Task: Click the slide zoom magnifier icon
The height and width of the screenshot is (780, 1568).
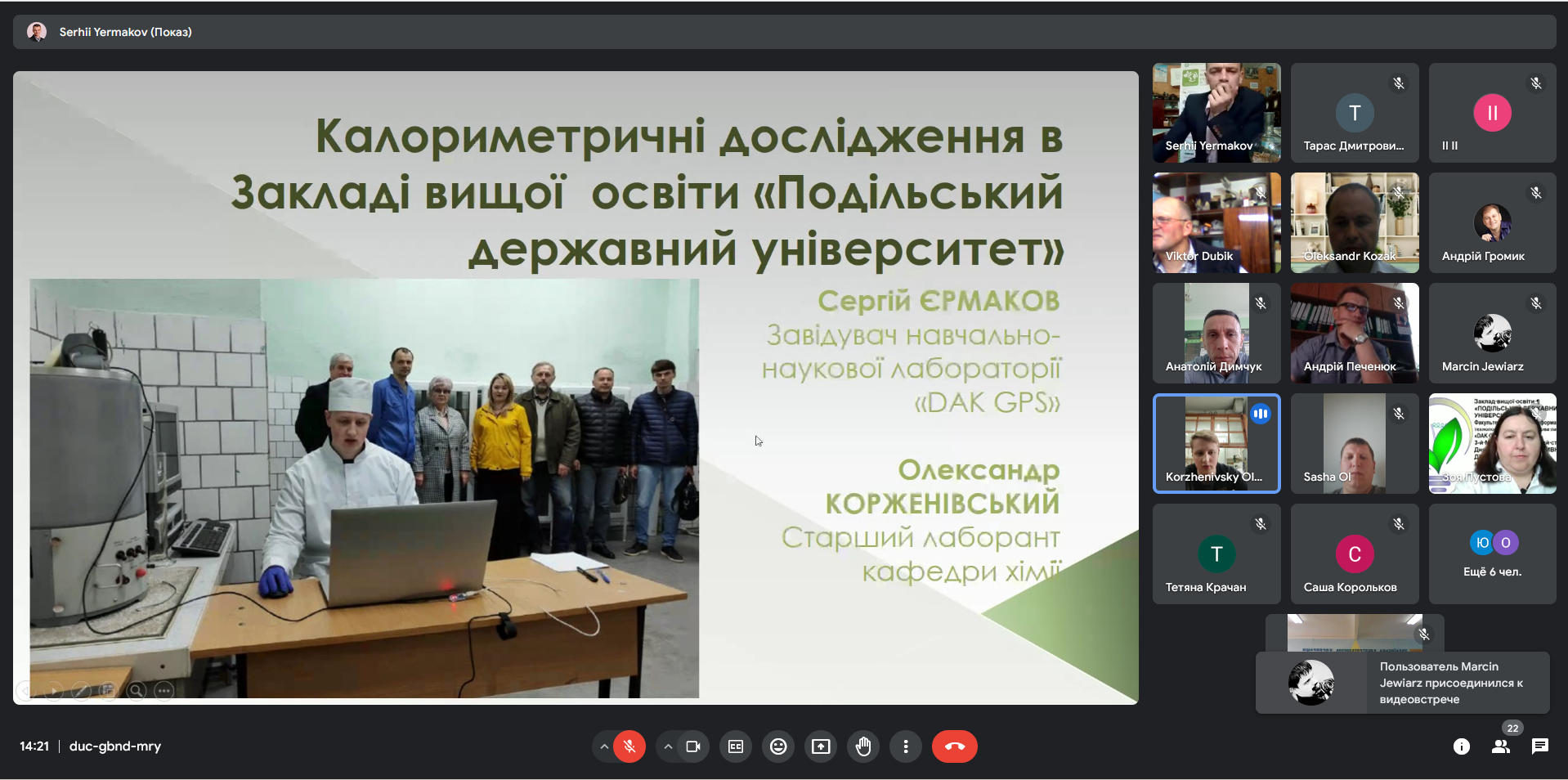Action: [x=137, y=691]
